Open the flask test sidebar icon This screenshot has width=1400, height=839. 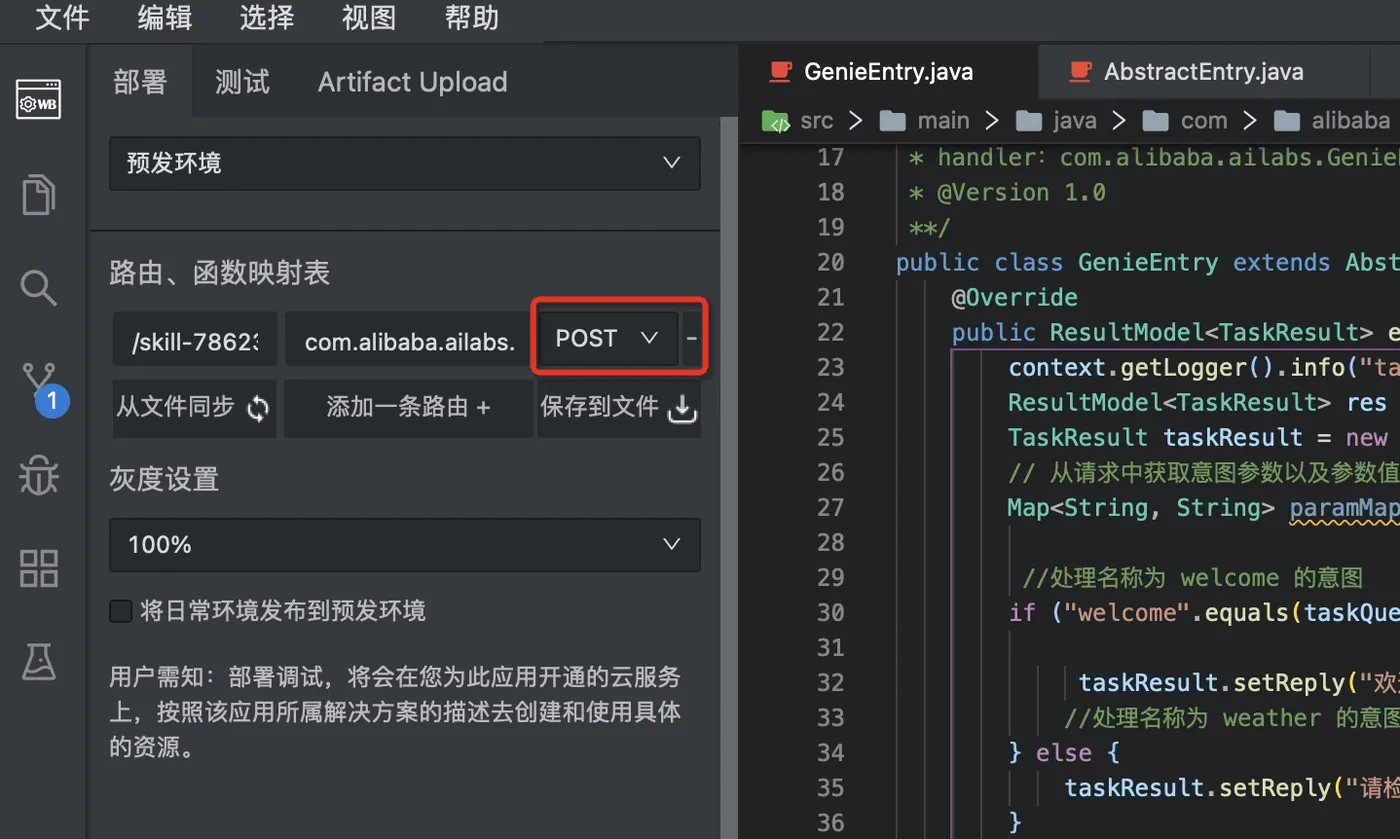click(39, 661)
